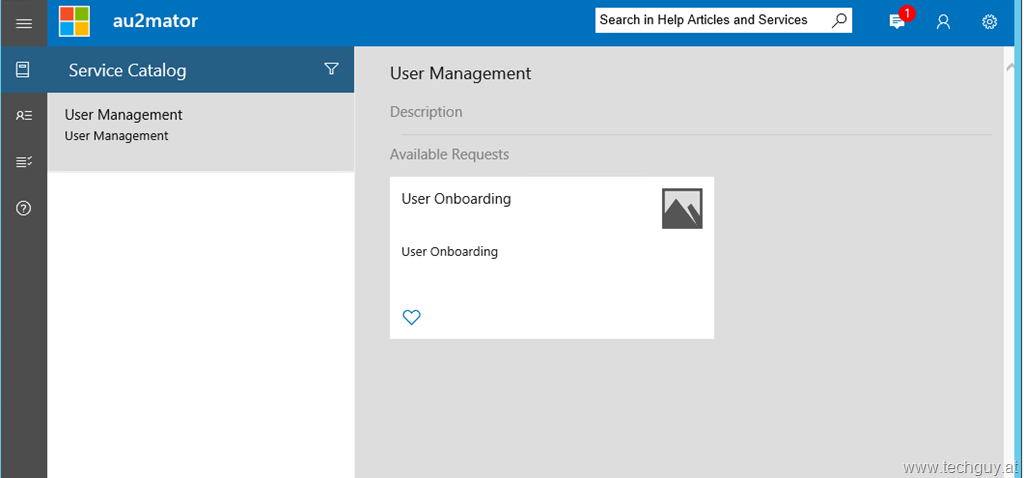Open the user list sidebar icon
The width and height of the screenshot is (1024, 478).
24,116
